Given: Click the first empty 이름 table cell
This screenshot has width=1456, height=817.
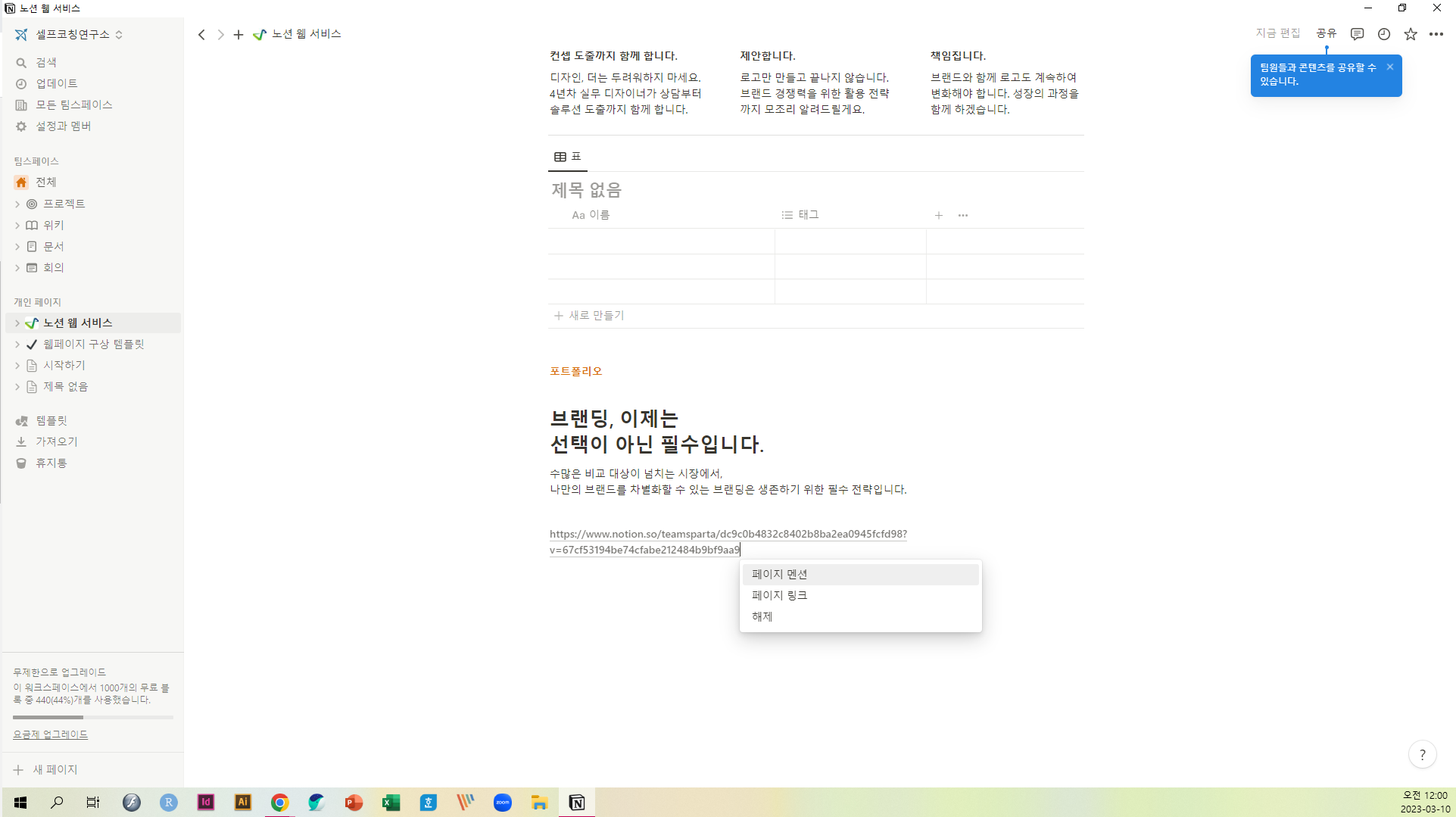Looking at the screenshot, I should (661, 241).
